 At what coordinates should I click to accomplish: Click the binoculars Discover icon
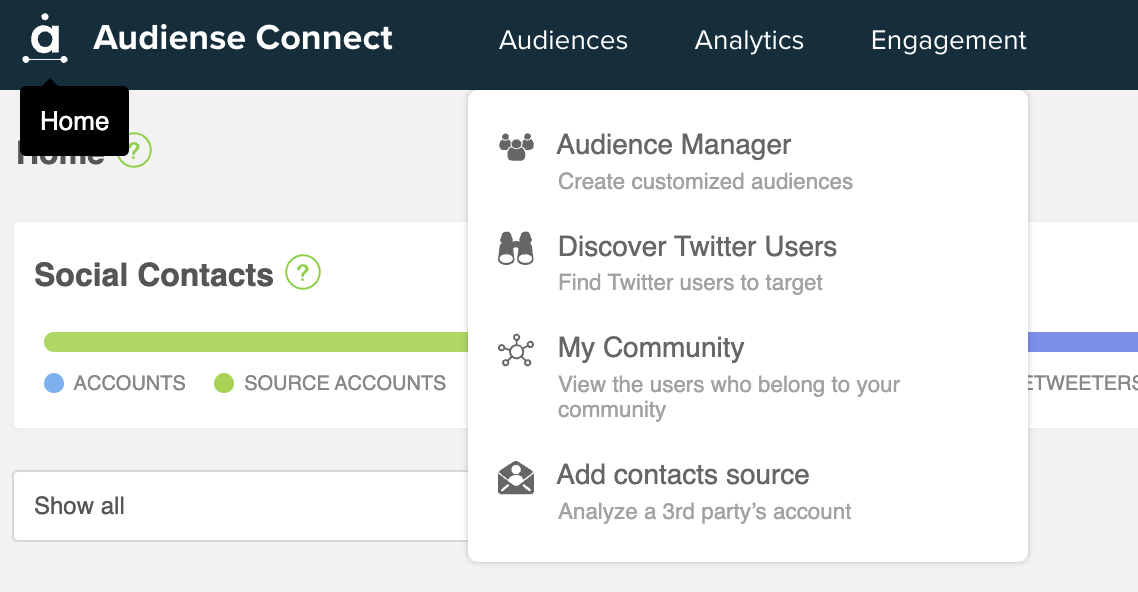[516, 248]
